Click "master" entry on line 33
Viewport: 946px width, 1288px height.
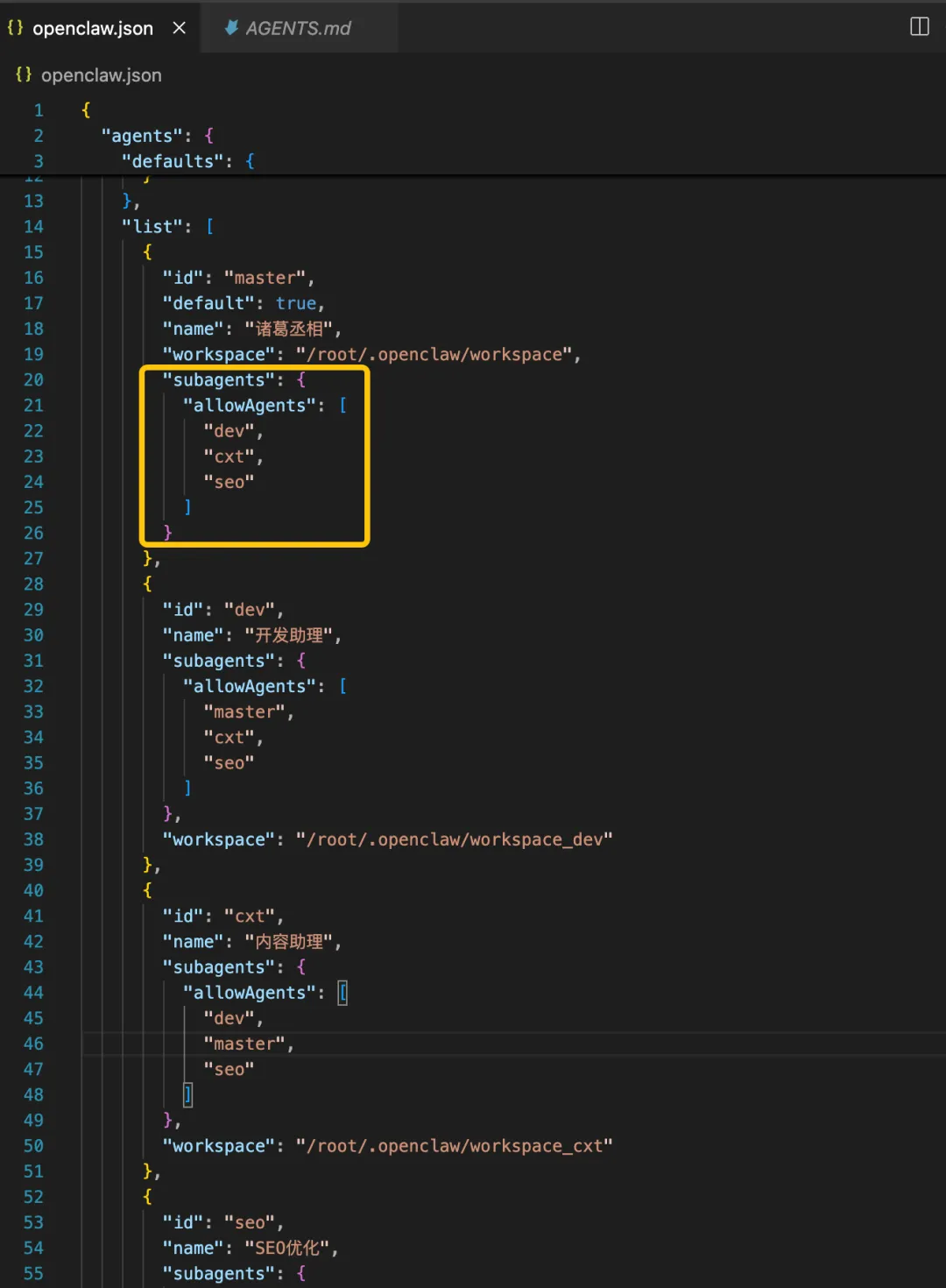click(244, 711)
